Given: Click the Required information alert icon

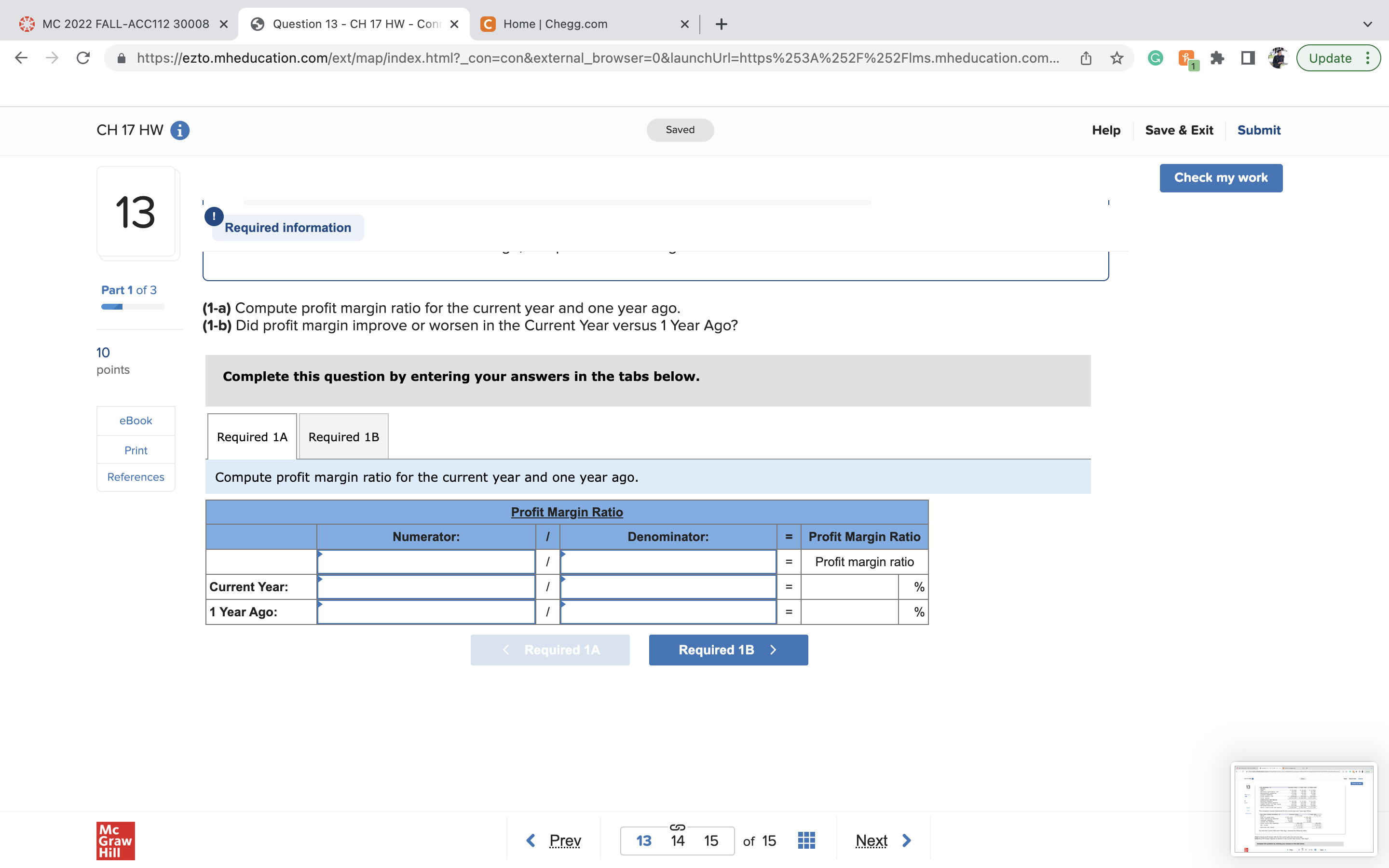Looking at the screenshot, I should [214, 217].
